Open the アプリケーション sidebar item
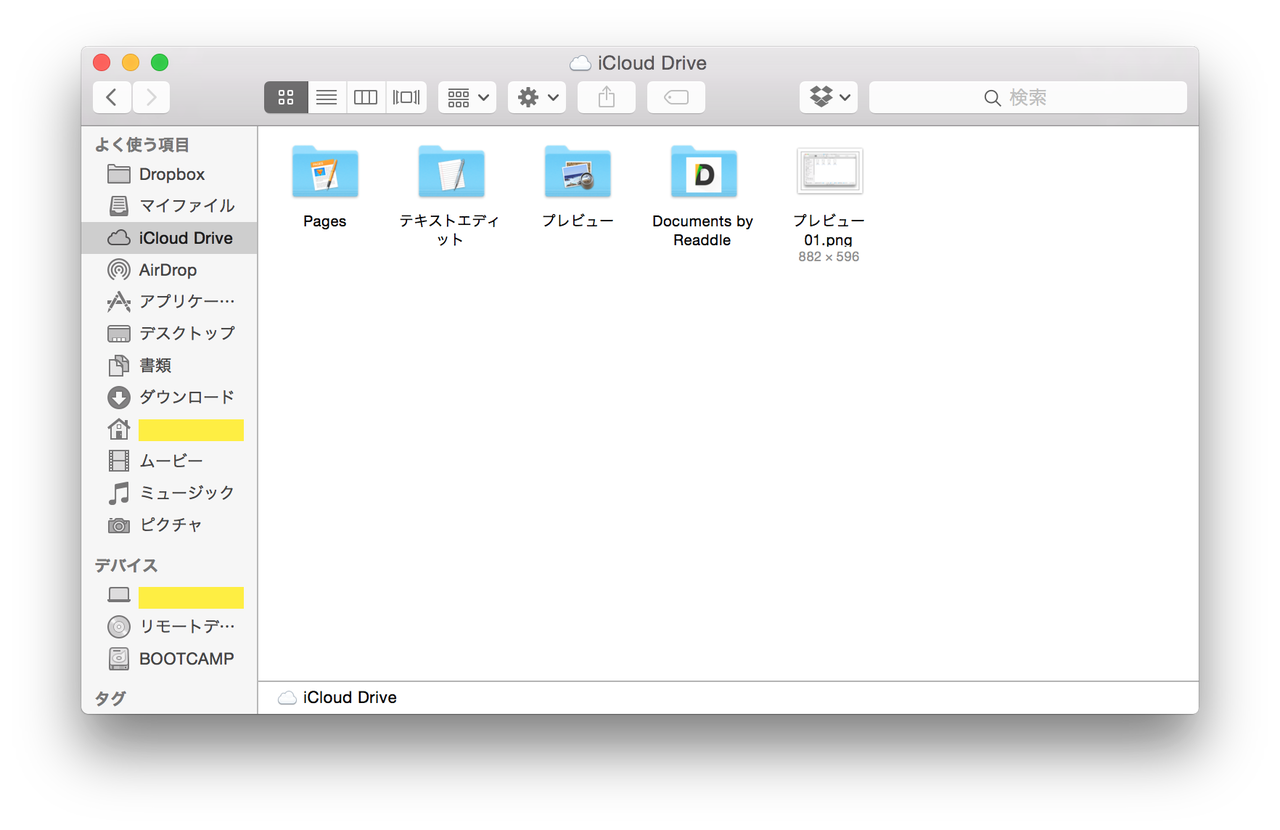Screen dimensions: 1280x830 pyautogui.click(x=170, y=301)
